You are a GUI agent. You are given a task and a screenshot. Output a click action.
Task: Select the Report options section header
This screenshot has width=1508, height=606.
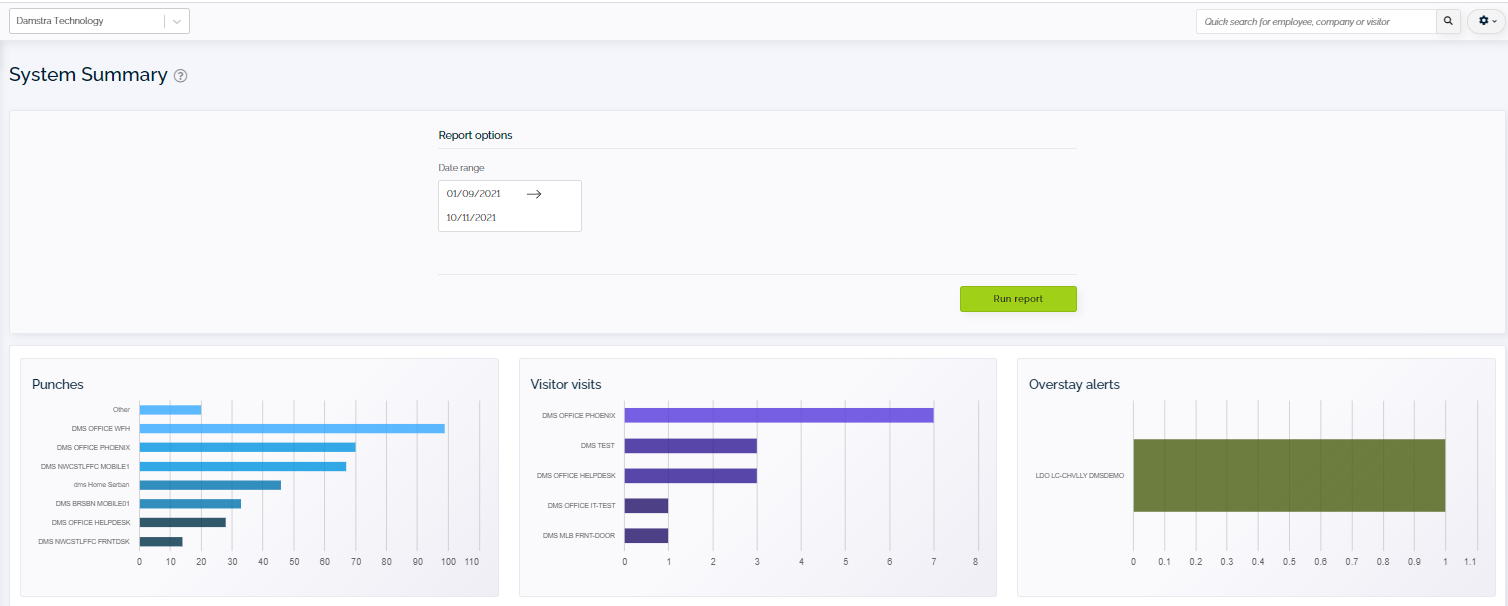pos(475,135)
